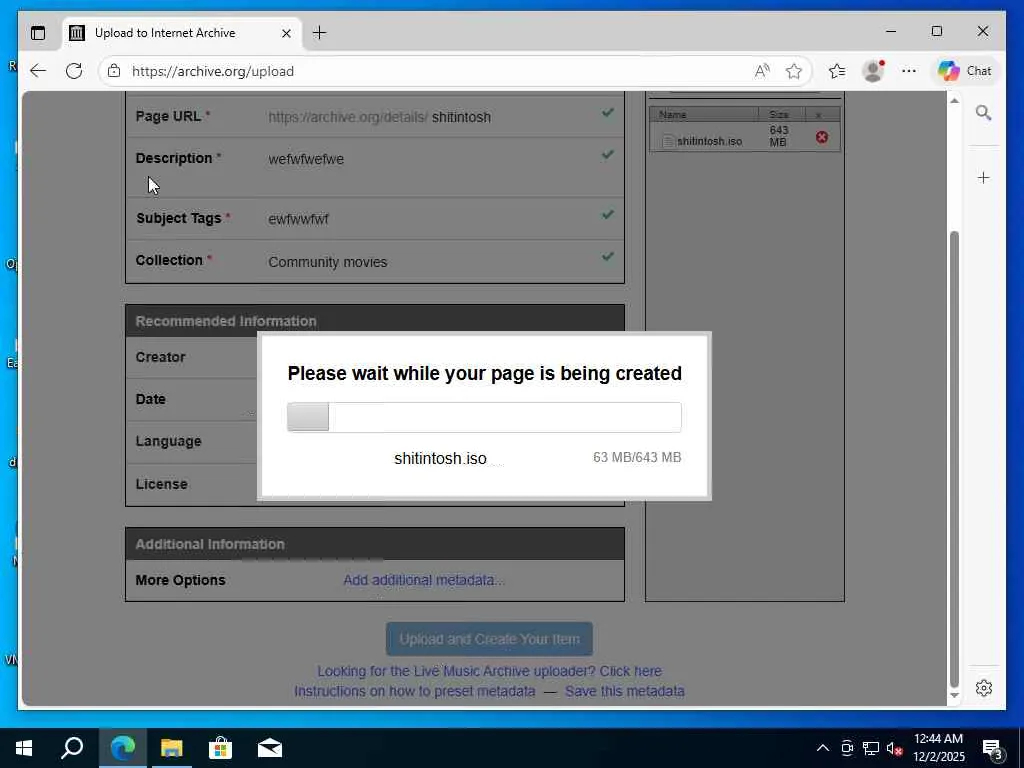
Task: Click the page vertical scrollbar thumb
Action: tap(954, 457)
